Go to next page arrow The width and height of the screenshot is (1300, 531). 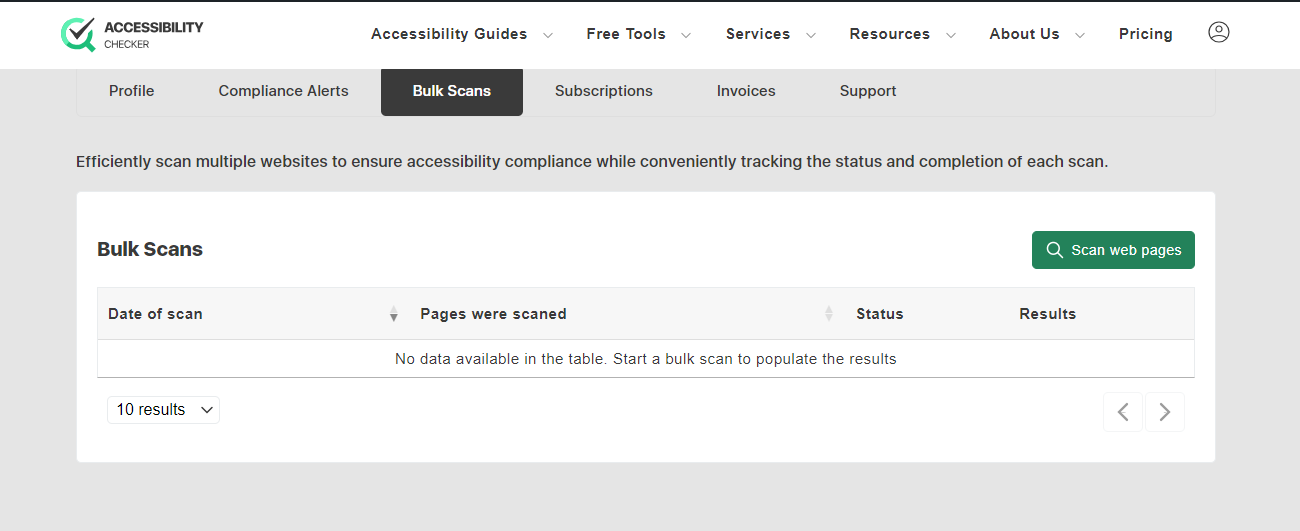[x=1165, y=412]
